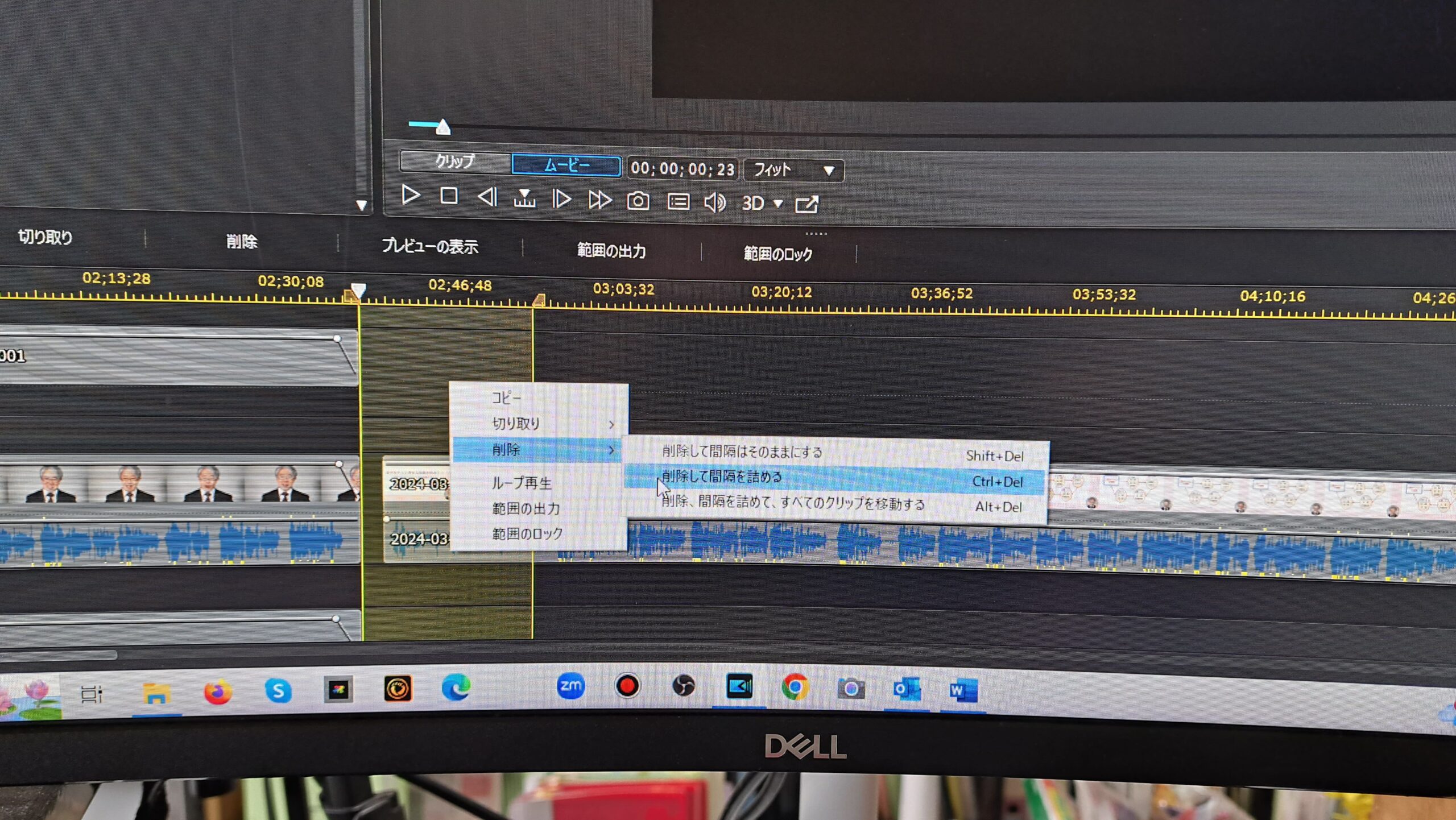Open Outlook from the taskbar

[x=907, y=690]
